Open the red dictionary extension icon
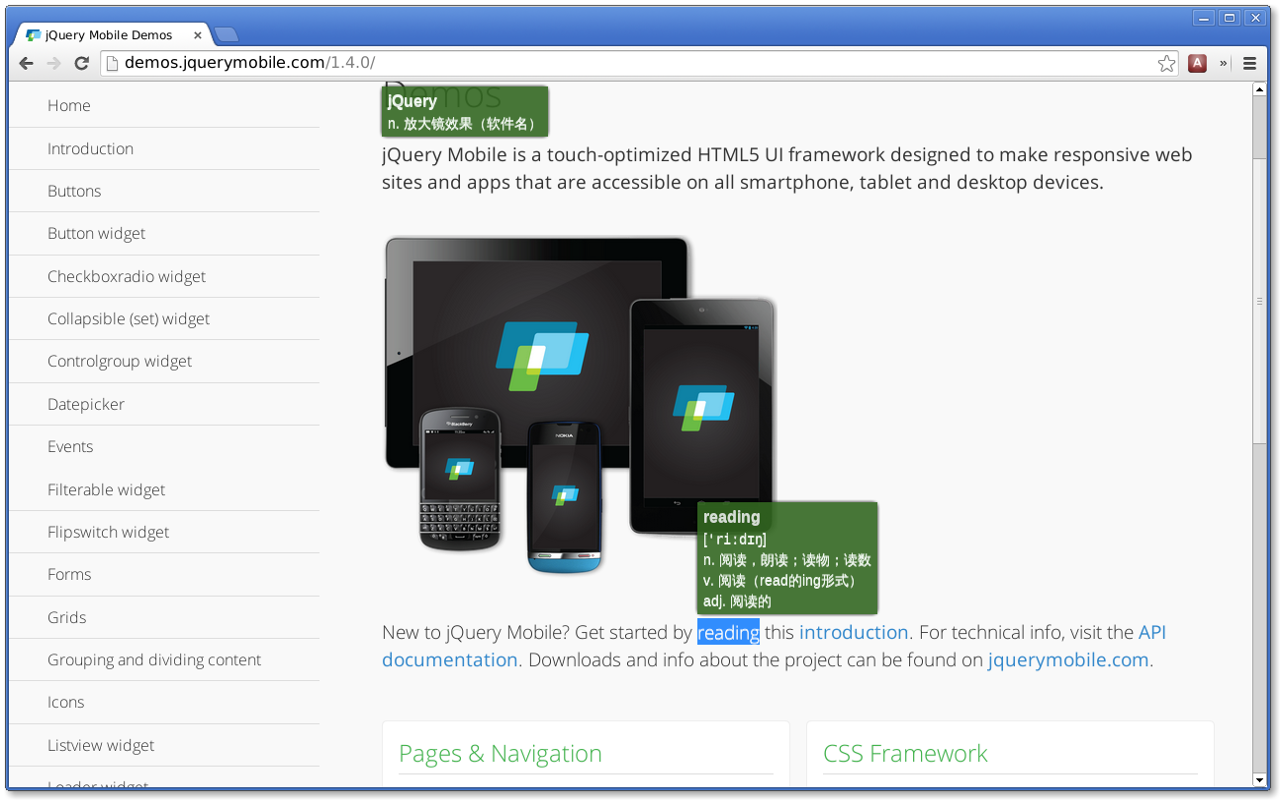This screenshot has height=800, width=1280. [x=1197, y=63]
